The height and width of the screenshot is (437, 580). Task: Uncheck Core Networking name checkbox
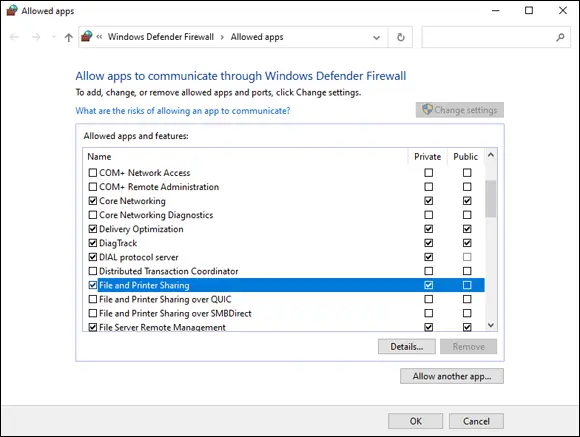coord(93,201)
